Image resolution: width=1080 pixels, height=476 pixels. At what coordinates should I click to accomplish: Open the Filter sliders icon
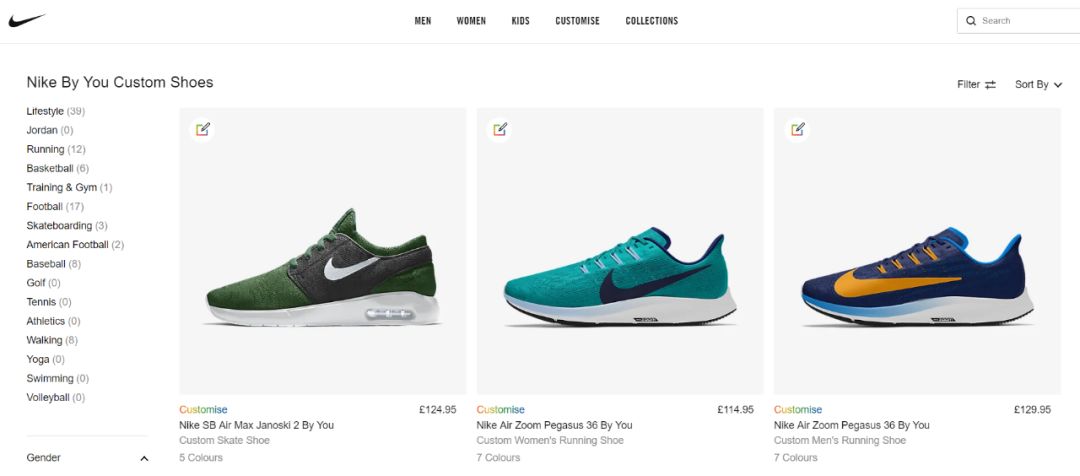point(990,85)
